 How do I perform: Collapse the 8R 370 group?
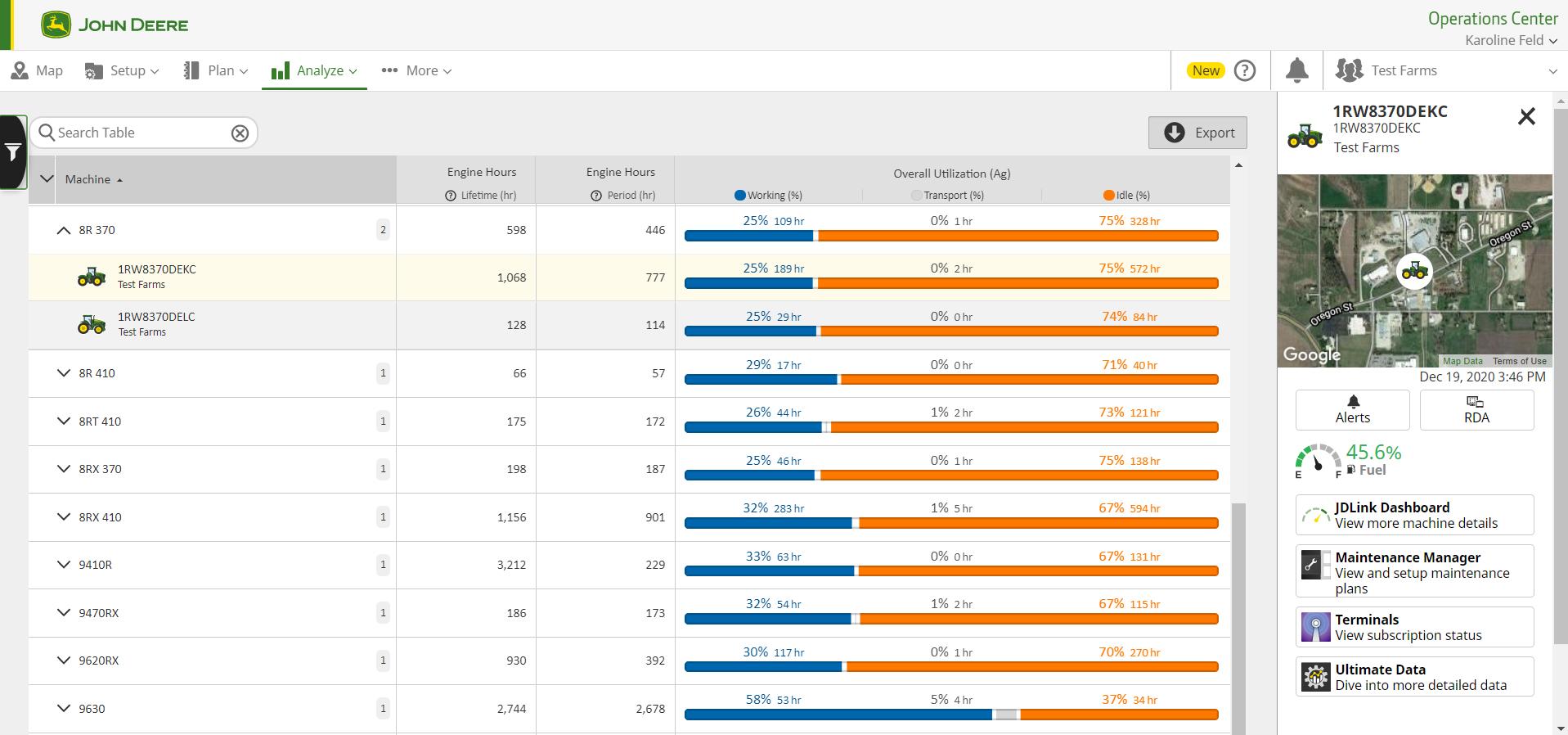63,230
